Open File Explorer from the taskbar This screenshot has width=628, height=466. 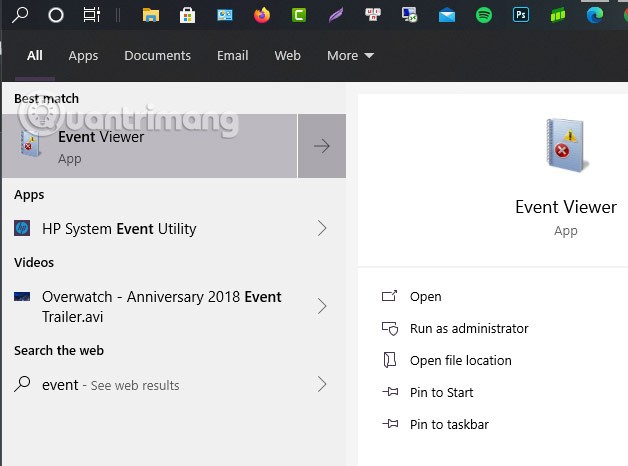click(x=151, y=15)
